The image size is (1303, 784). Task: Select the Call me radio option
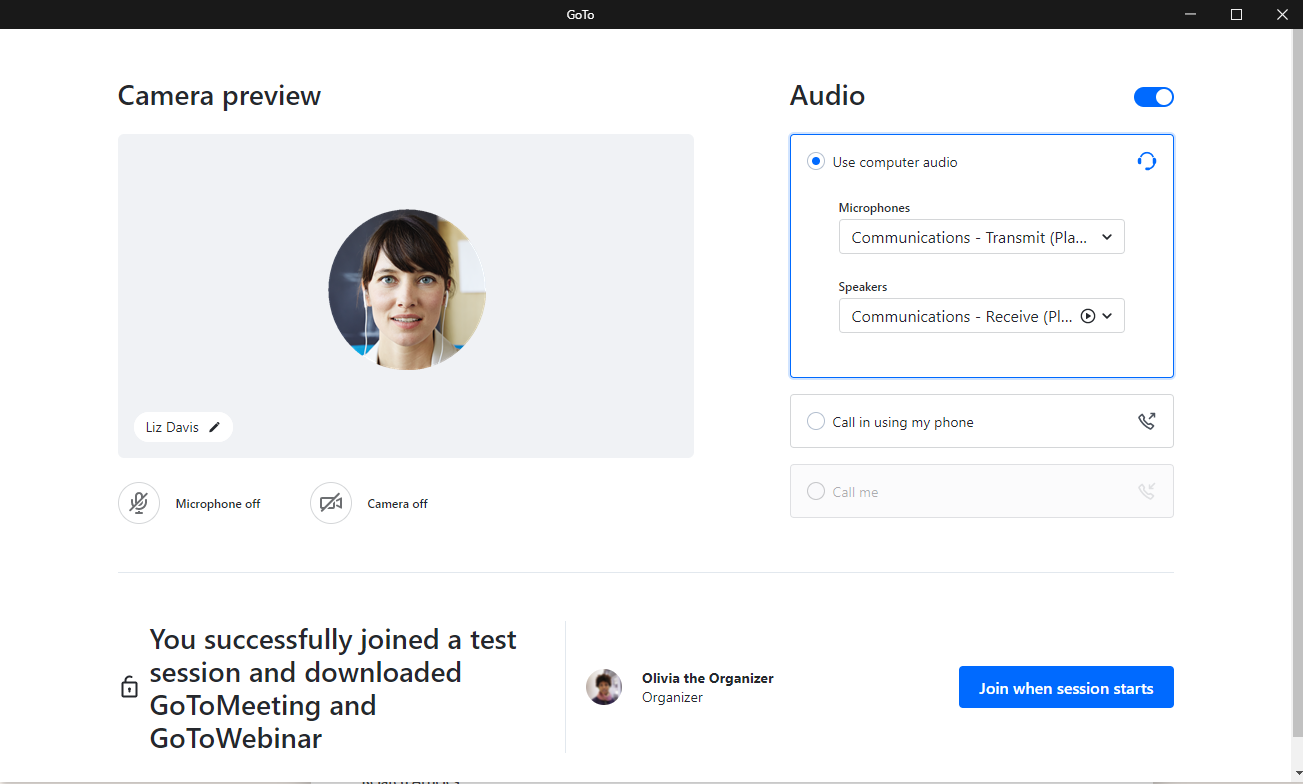(816, 492)
